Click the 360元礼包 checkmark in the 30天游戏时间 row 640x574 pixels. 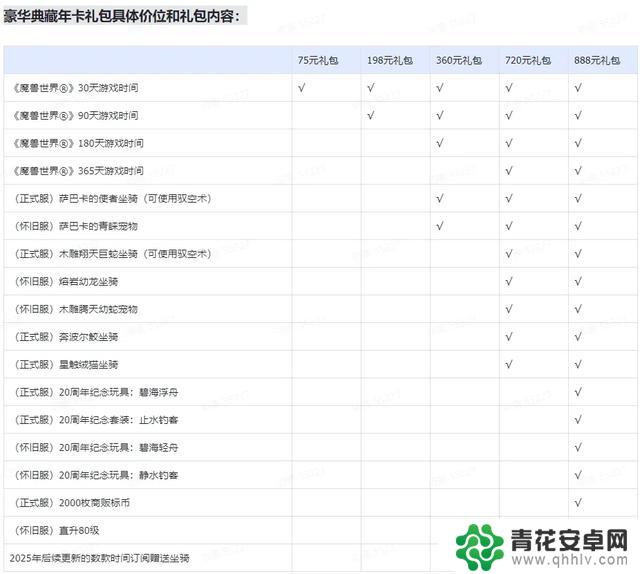point(440,88)
